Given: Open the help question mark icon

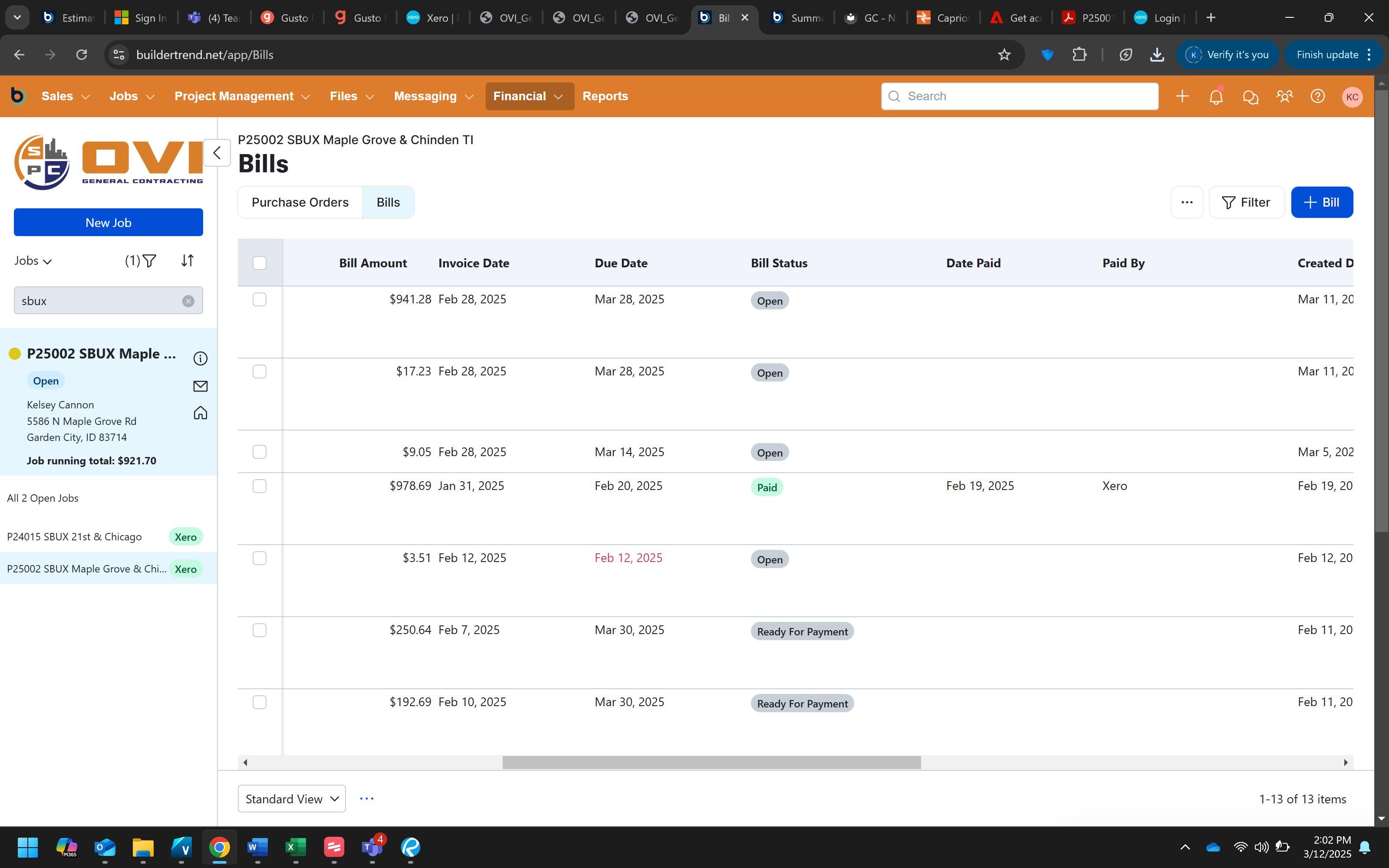Looking at the screenshot, I should (1318, 96).
